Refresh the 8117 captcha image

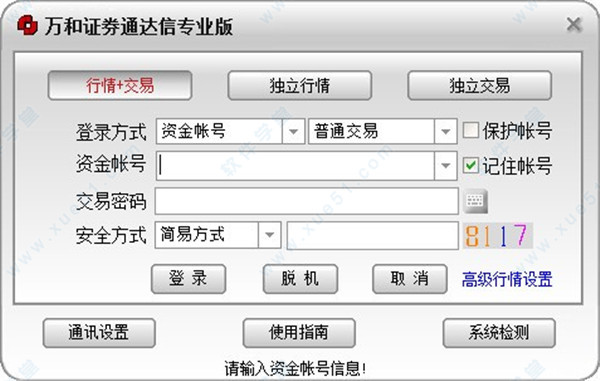click(497, 236)
